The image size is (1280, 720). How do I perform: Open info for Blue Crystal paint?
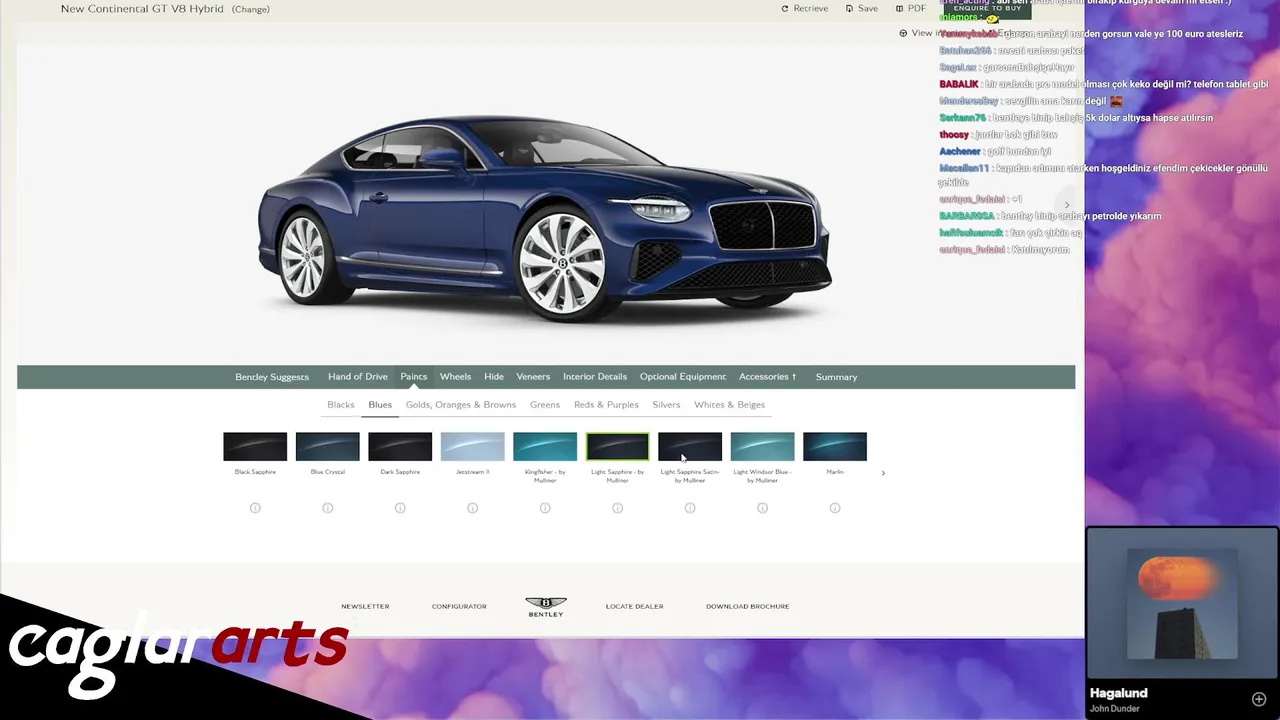pos(328,508)
